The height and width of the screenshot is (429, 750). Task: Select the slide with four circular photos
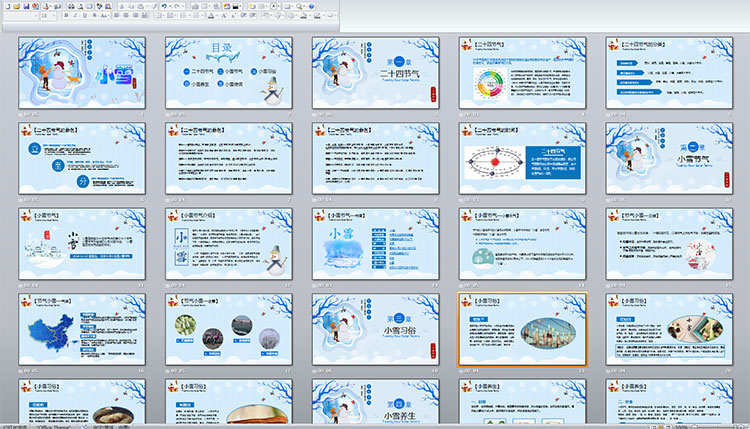[229, 330]
